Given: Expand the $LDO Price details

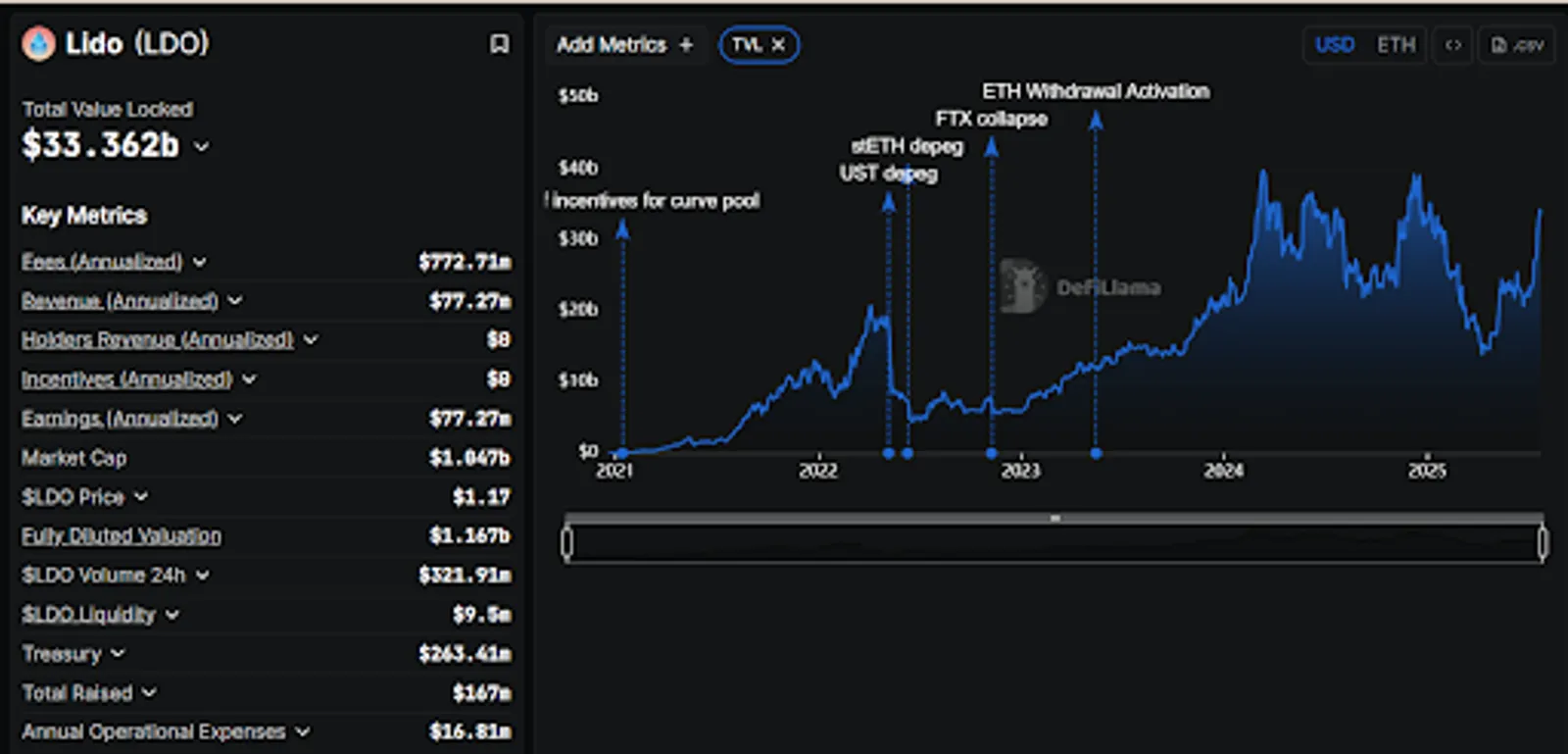Looking at the screenshot, I should (140, 496).
